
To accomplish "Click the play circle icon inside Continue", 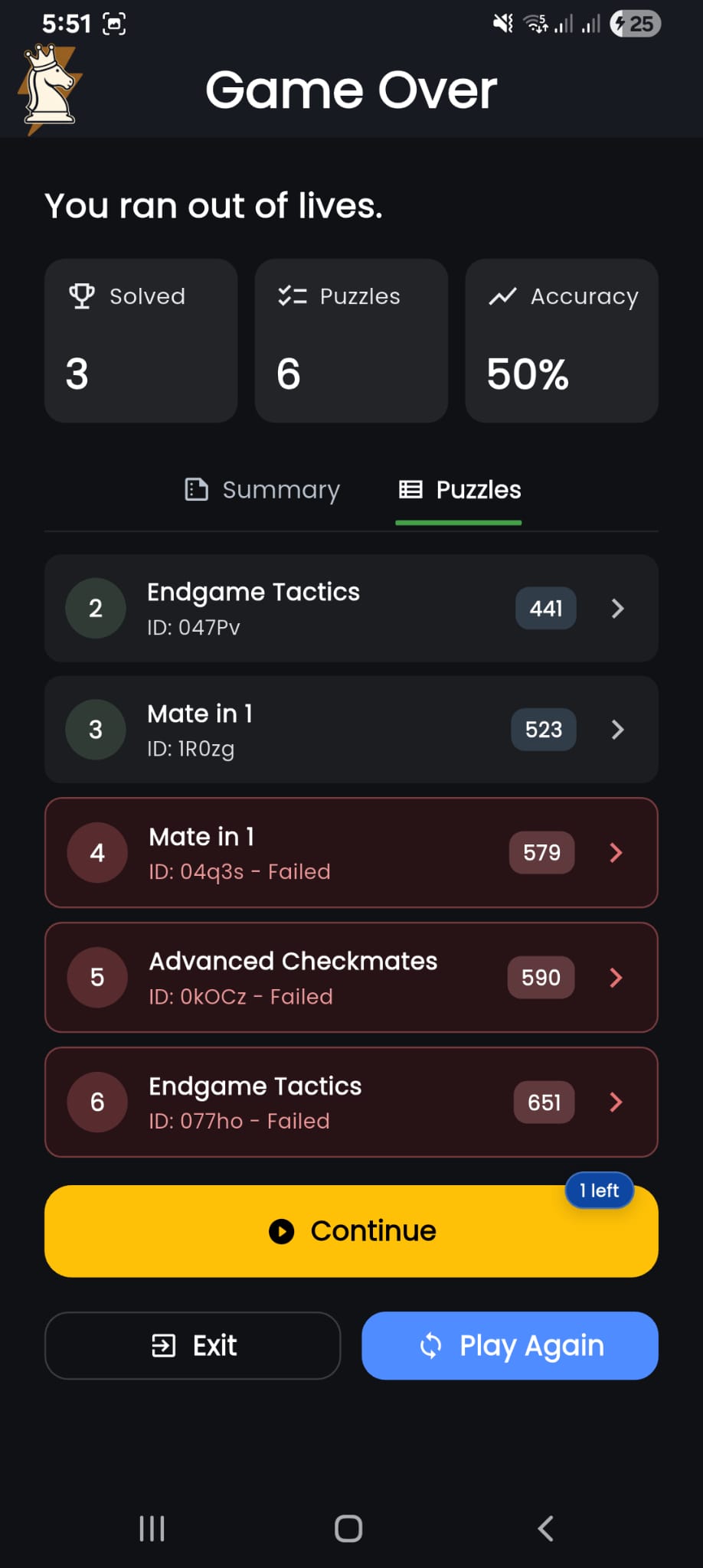I will point(283,1231).
